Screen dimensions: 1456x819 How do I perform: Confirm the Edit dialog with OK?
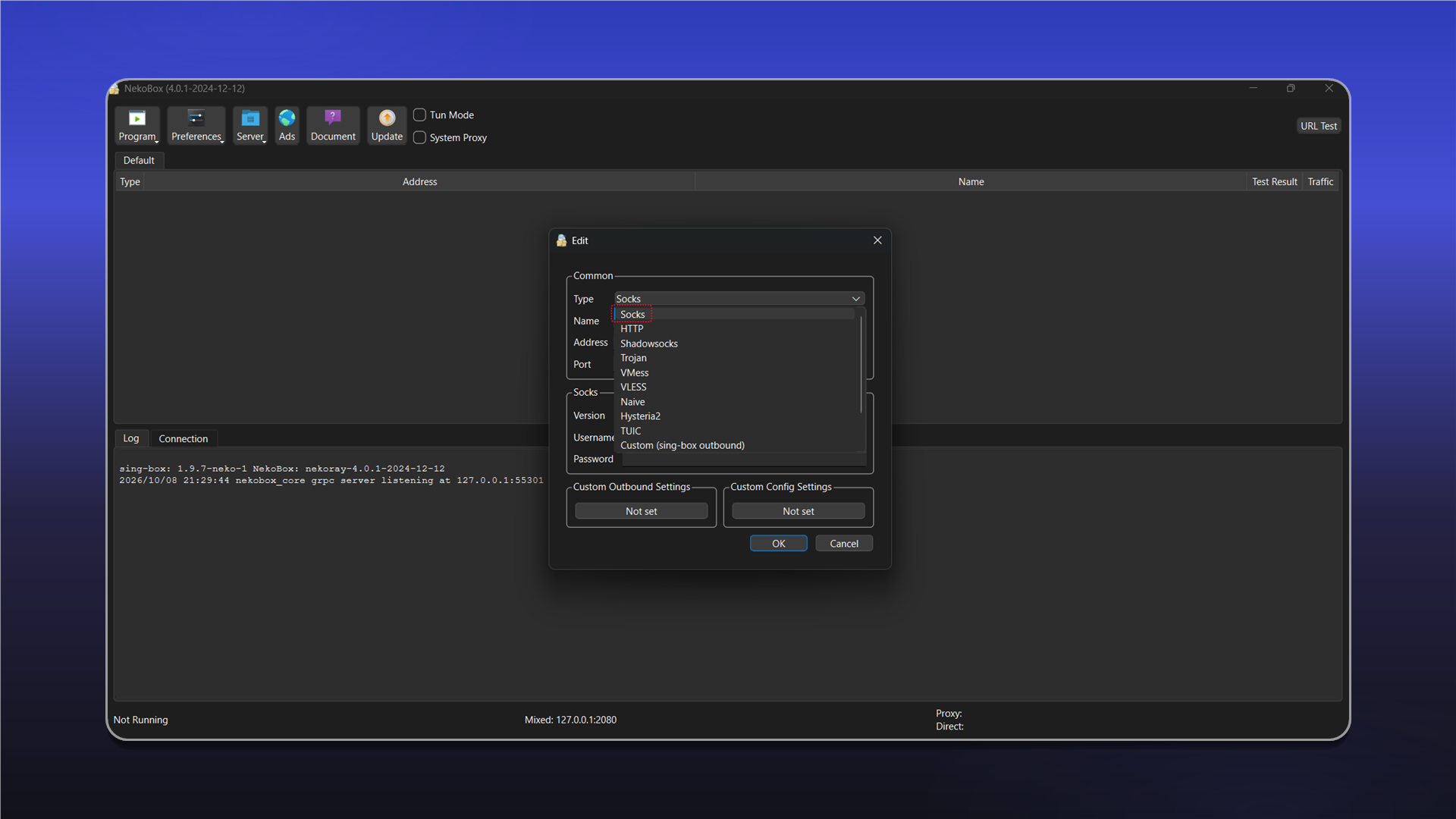click(x=779, y=544)
